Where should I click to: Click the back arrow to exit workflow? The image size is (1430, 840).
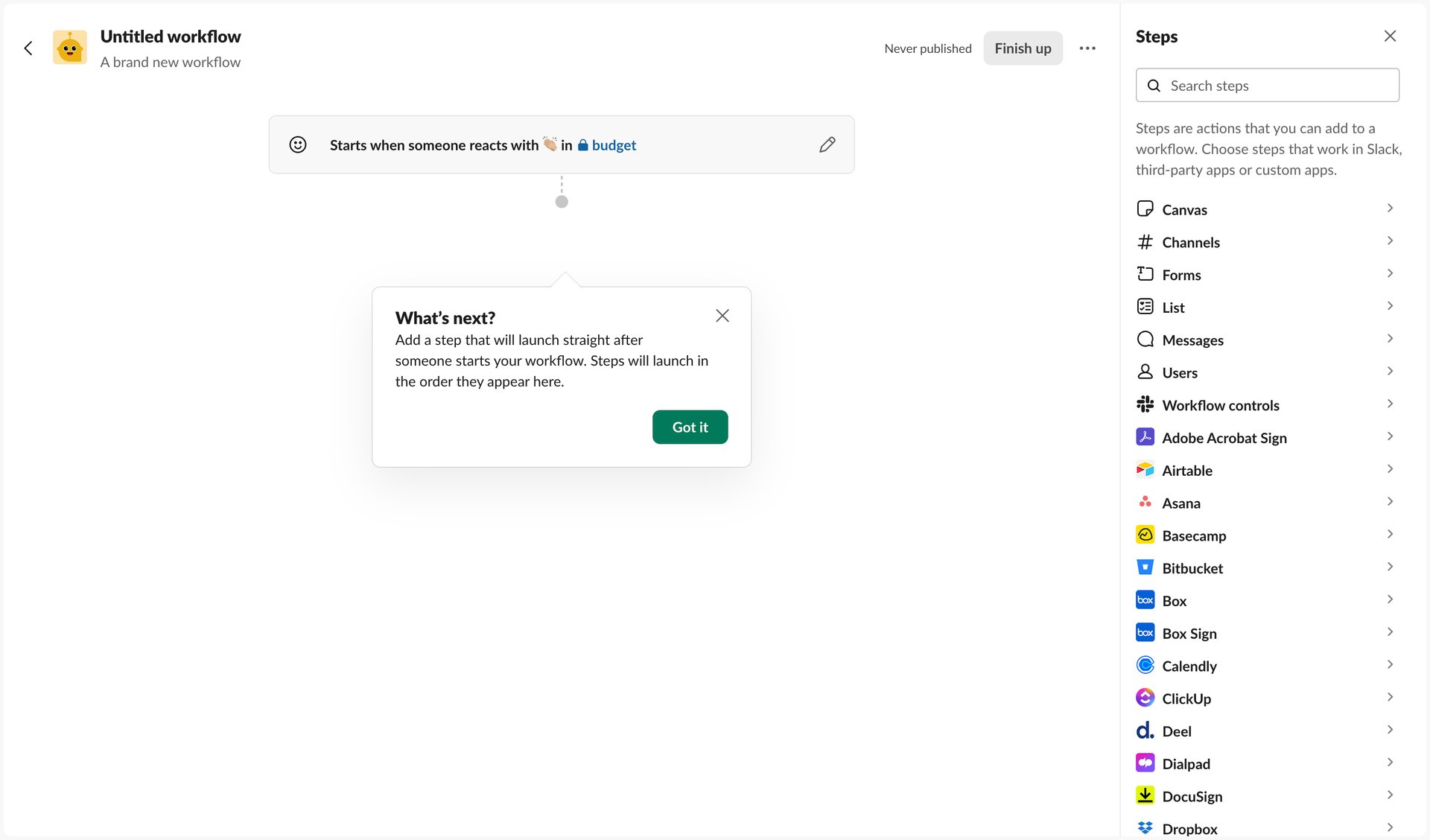[x=28, y=48]
